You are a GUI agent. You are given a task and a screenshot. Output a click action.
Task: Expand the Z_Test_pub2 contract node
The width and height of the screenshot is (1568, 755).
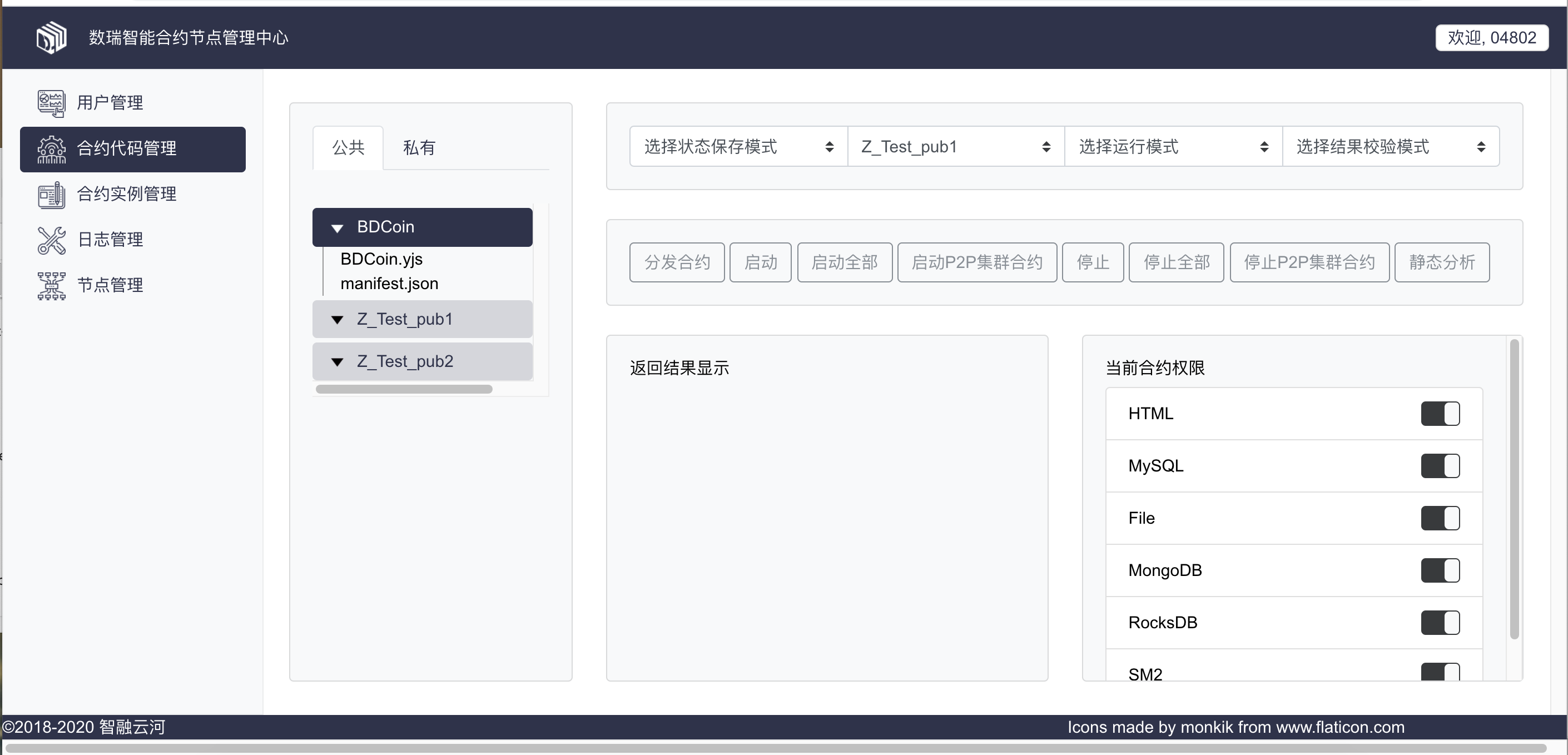[339, 361]
